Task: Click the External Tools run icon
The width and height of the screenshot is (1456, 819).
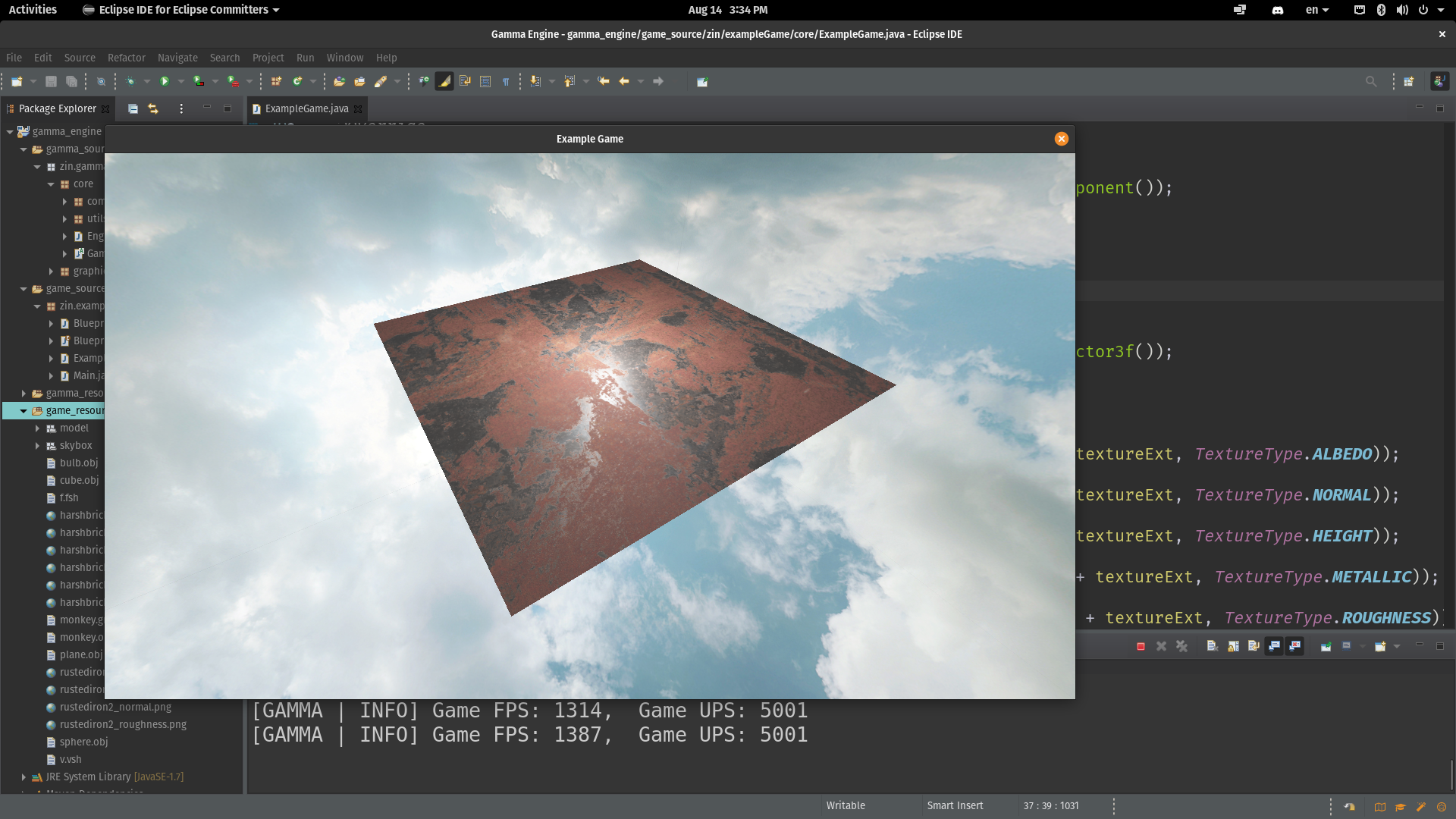Action: pos(233,82)
